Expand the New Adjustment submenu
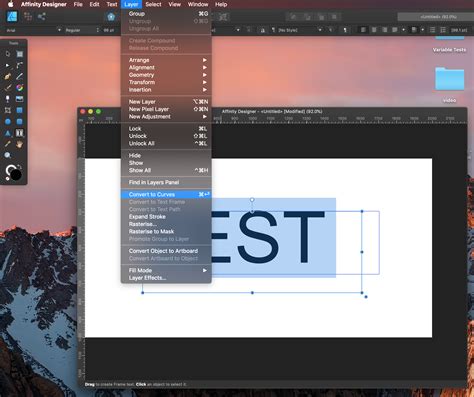 pos(167,117)
